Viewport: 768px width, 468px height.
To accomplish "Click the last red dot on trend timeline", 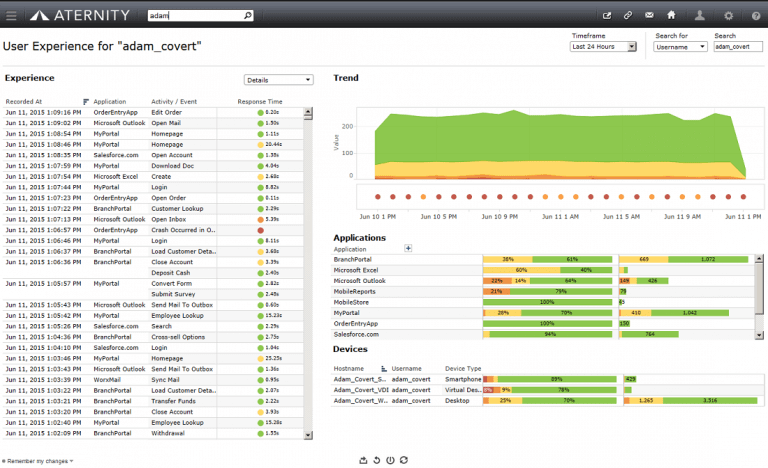I will click(744, 197).
